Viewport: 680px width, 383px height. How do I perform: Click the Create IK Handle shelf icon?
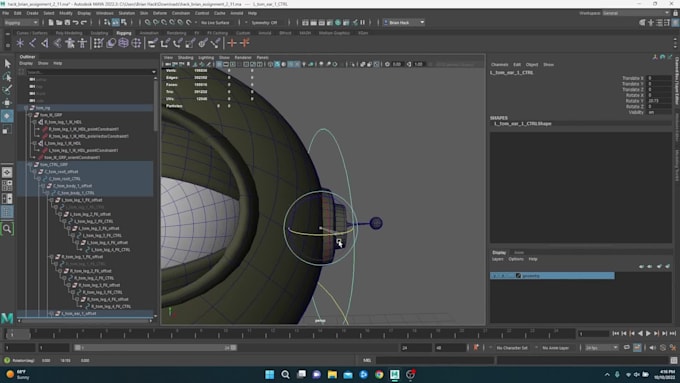[x=45, y=43]
